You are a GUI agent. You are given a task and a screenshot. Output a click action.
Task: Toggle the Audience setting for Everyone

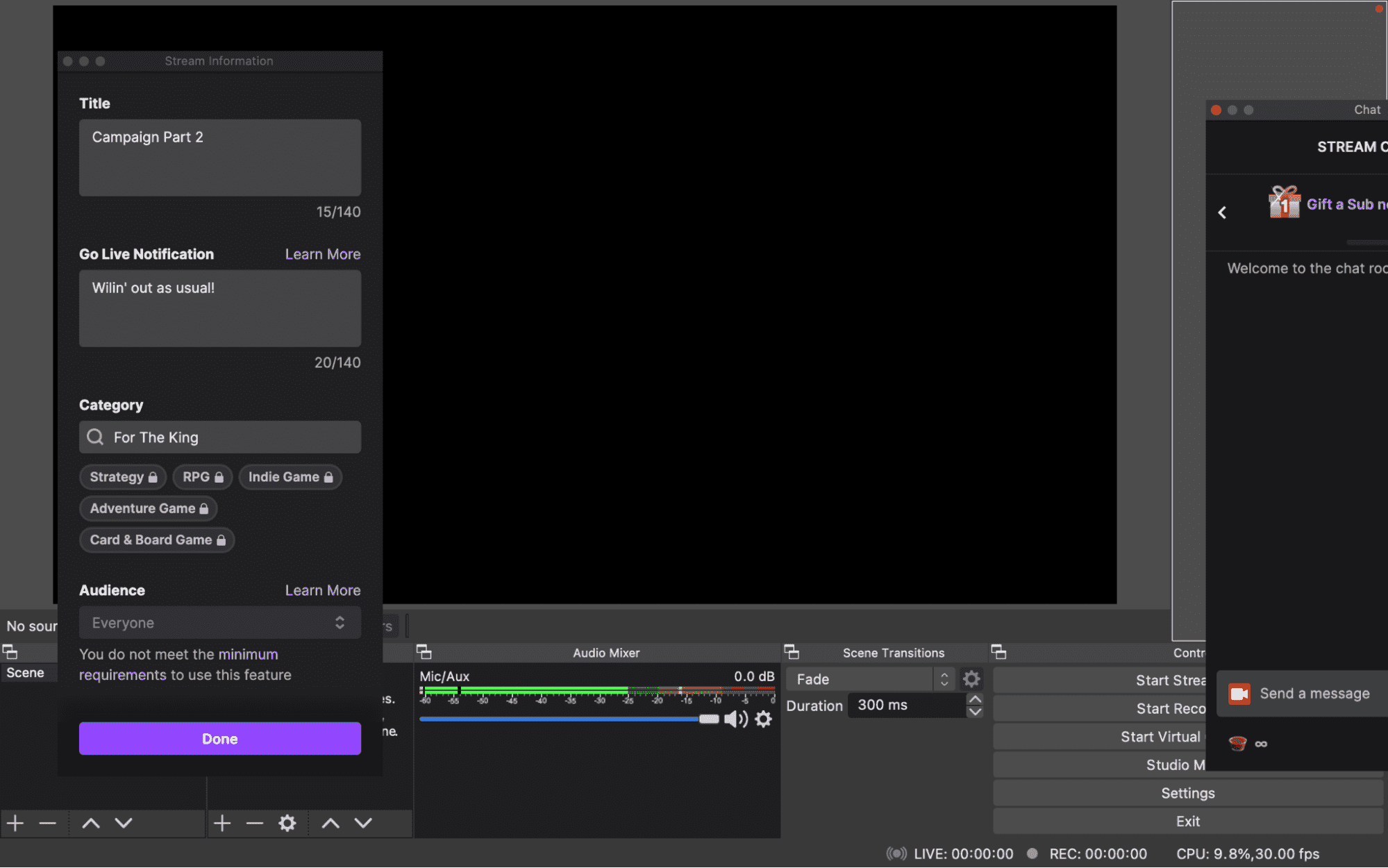coord(339,622)
